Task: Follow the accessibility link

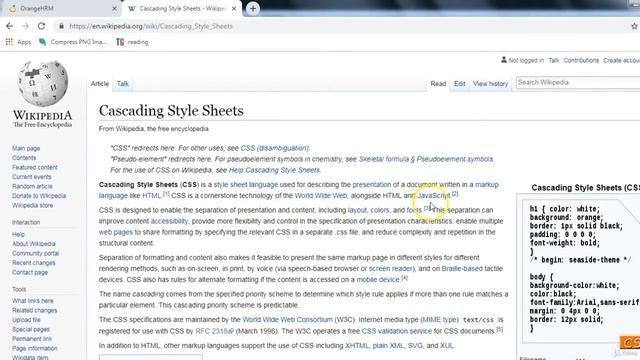Action: (x=169, y=221)
